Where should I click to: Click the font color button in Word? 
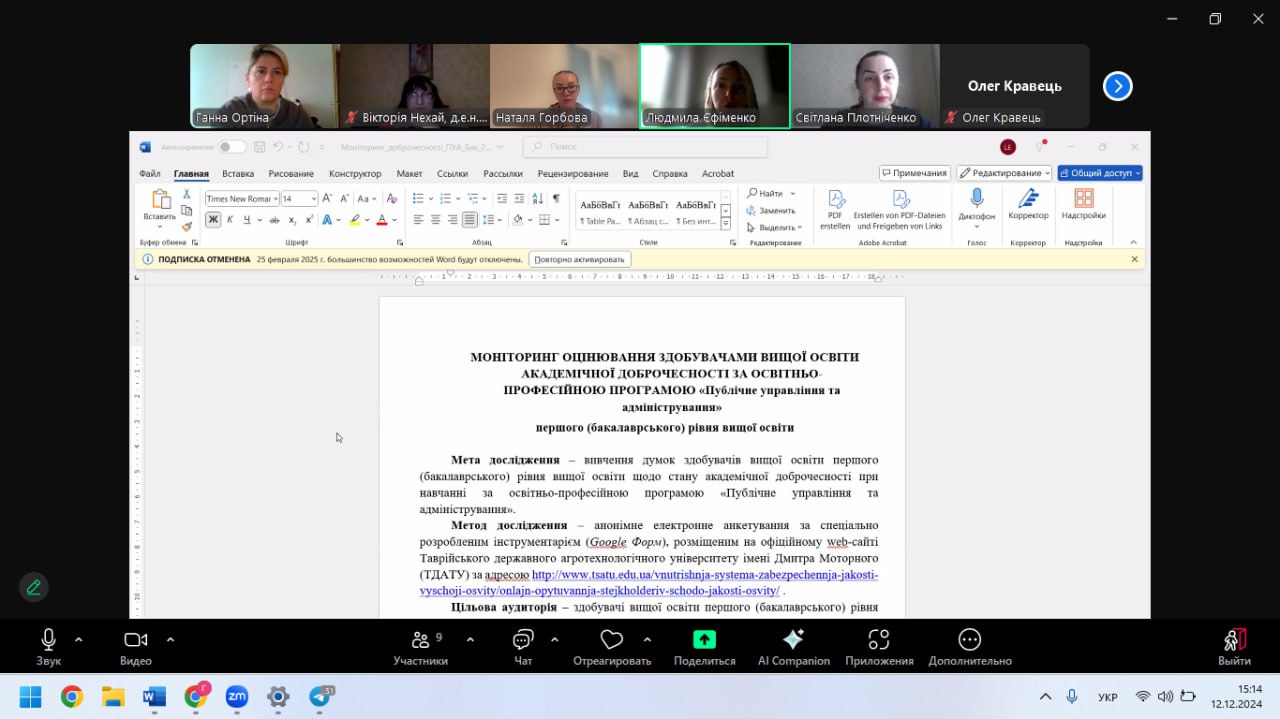[383, 220]
